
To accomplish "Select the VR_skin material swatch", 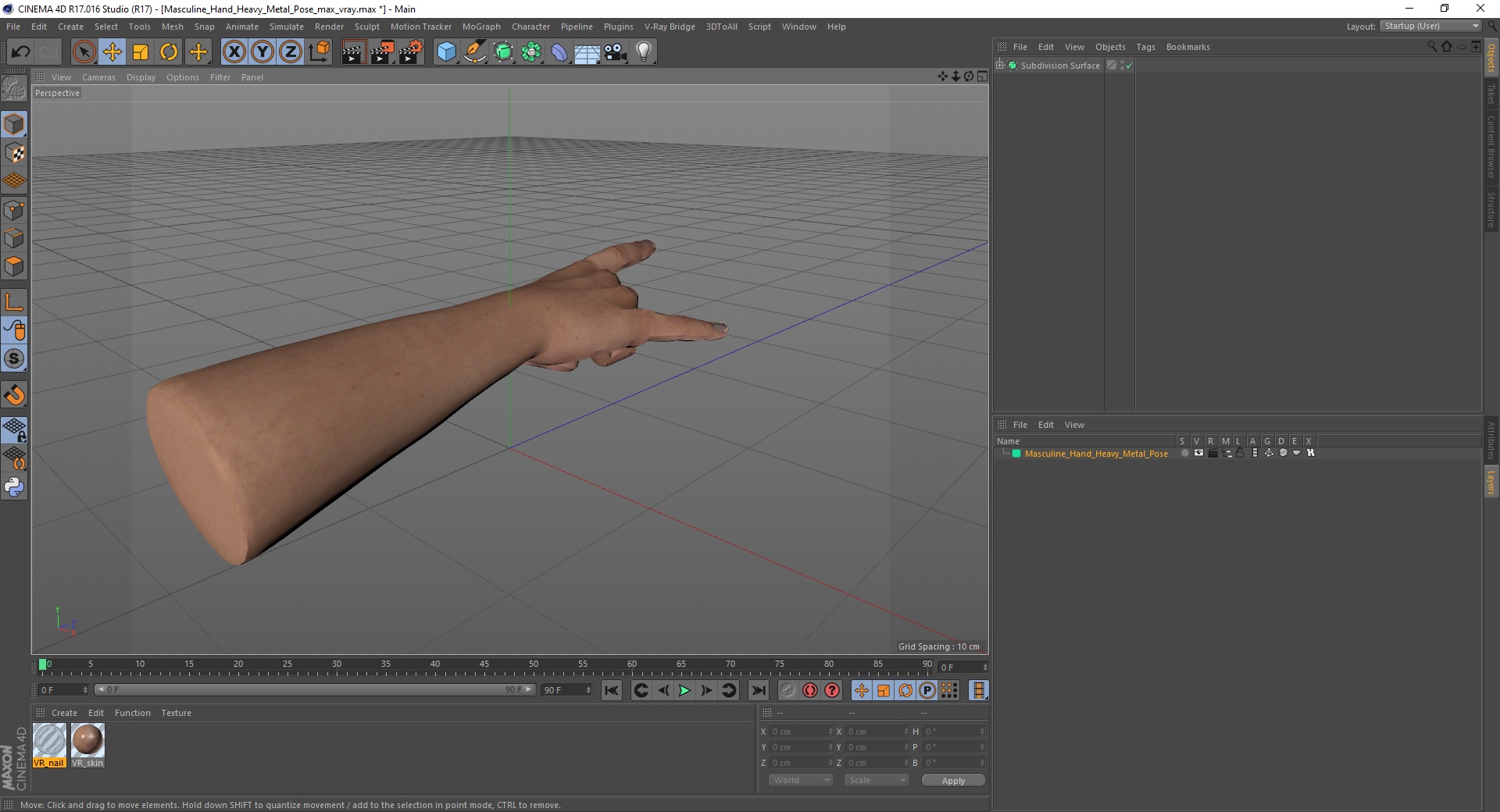I will point(87,745).
